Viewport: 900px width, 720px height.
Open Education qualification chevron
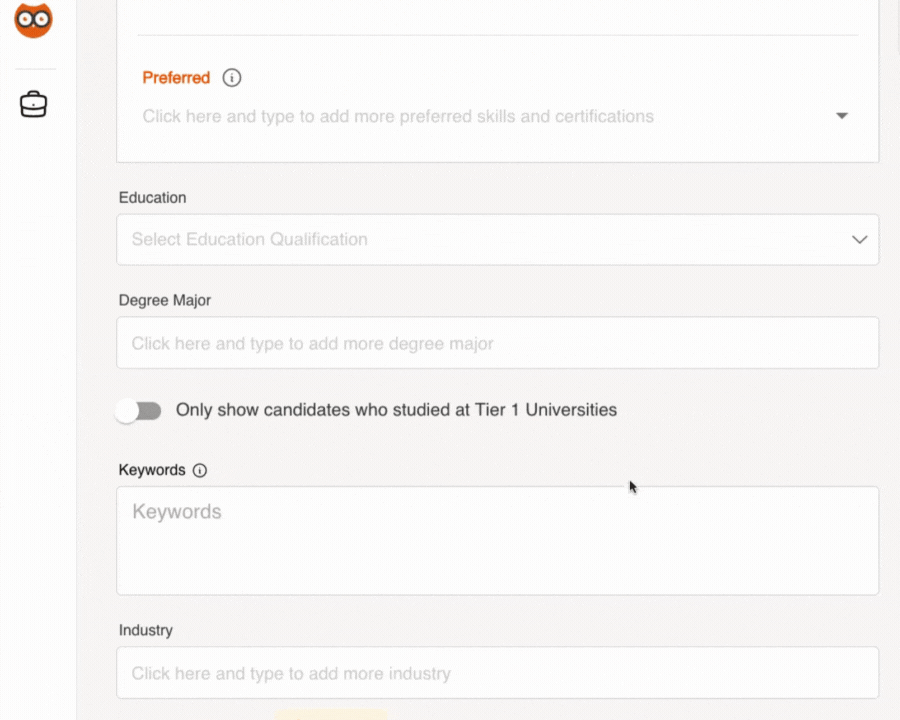[859, 239]
